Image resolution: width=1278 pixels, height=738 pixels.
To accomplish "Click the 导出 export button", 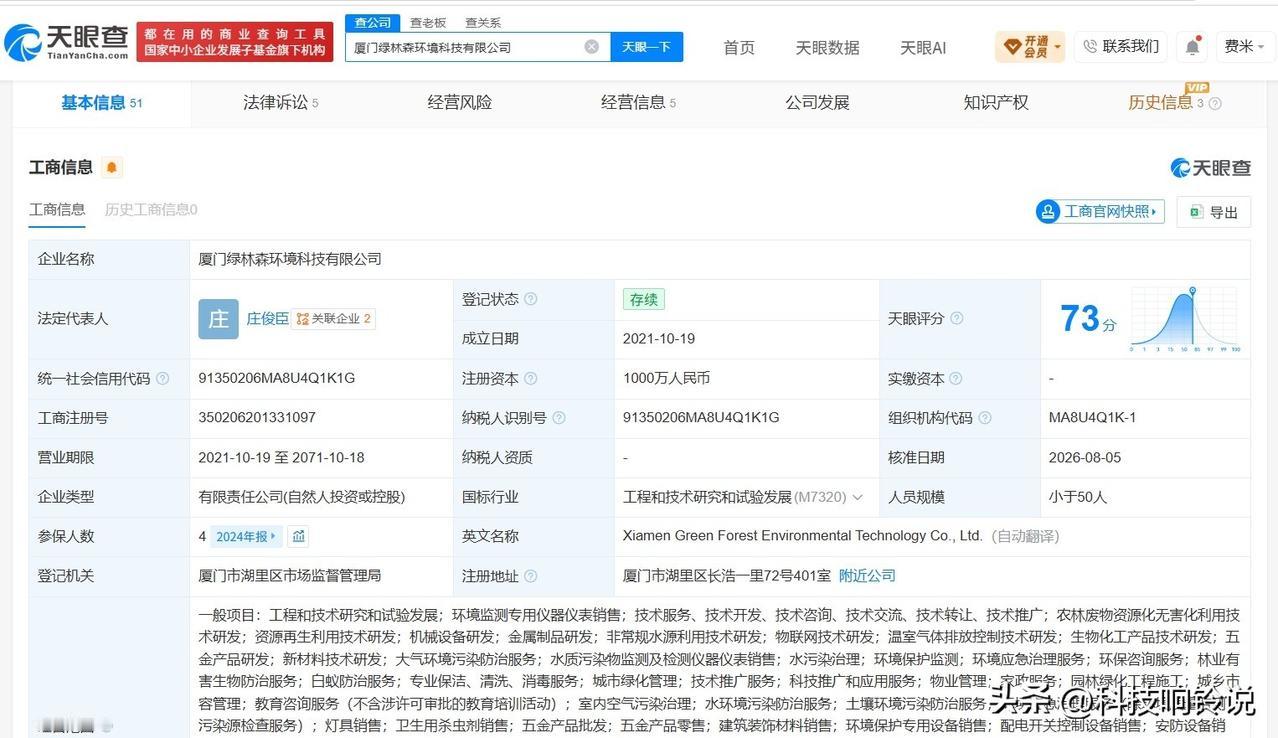I will [x=1214, y=211].
